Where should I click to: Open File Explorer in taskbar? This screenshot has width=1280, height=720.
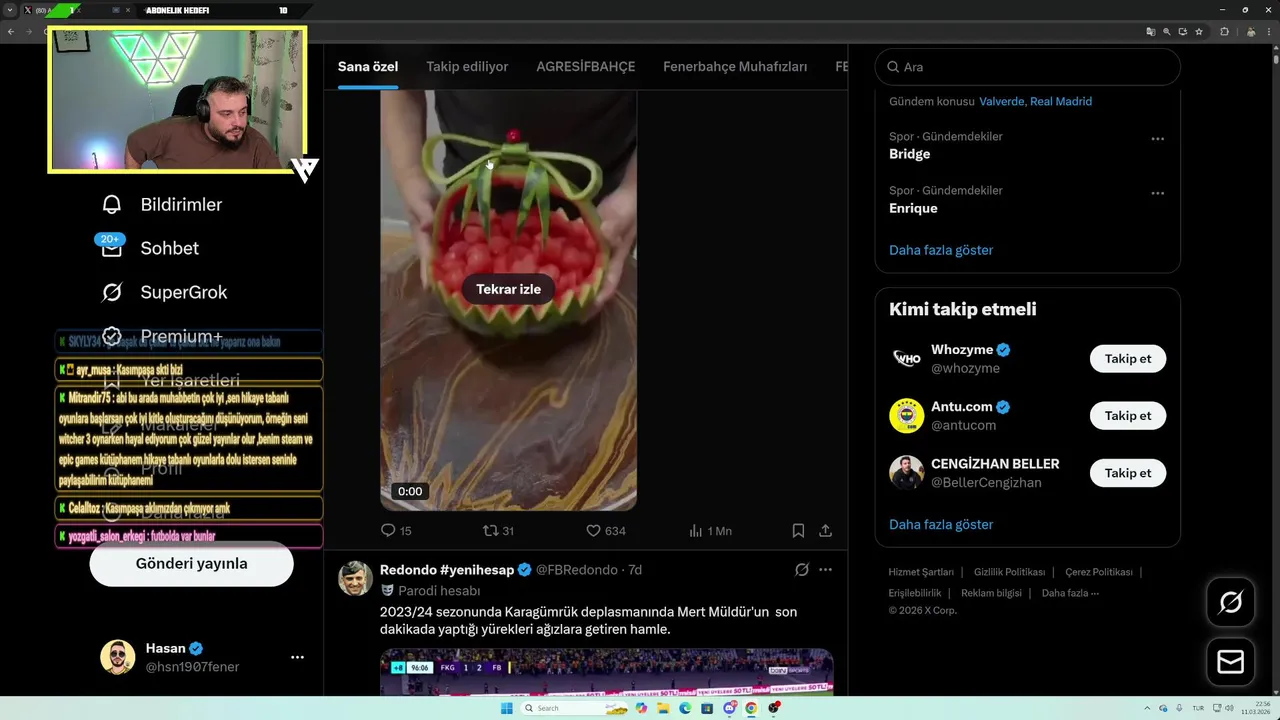click(663, 708)
